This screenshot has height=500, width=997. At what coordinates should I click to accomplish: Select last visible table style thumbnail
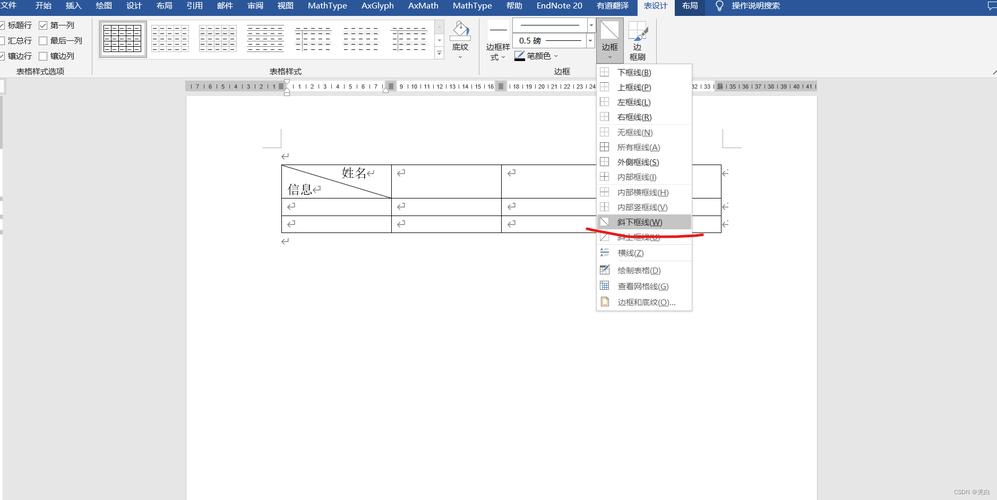409,39
